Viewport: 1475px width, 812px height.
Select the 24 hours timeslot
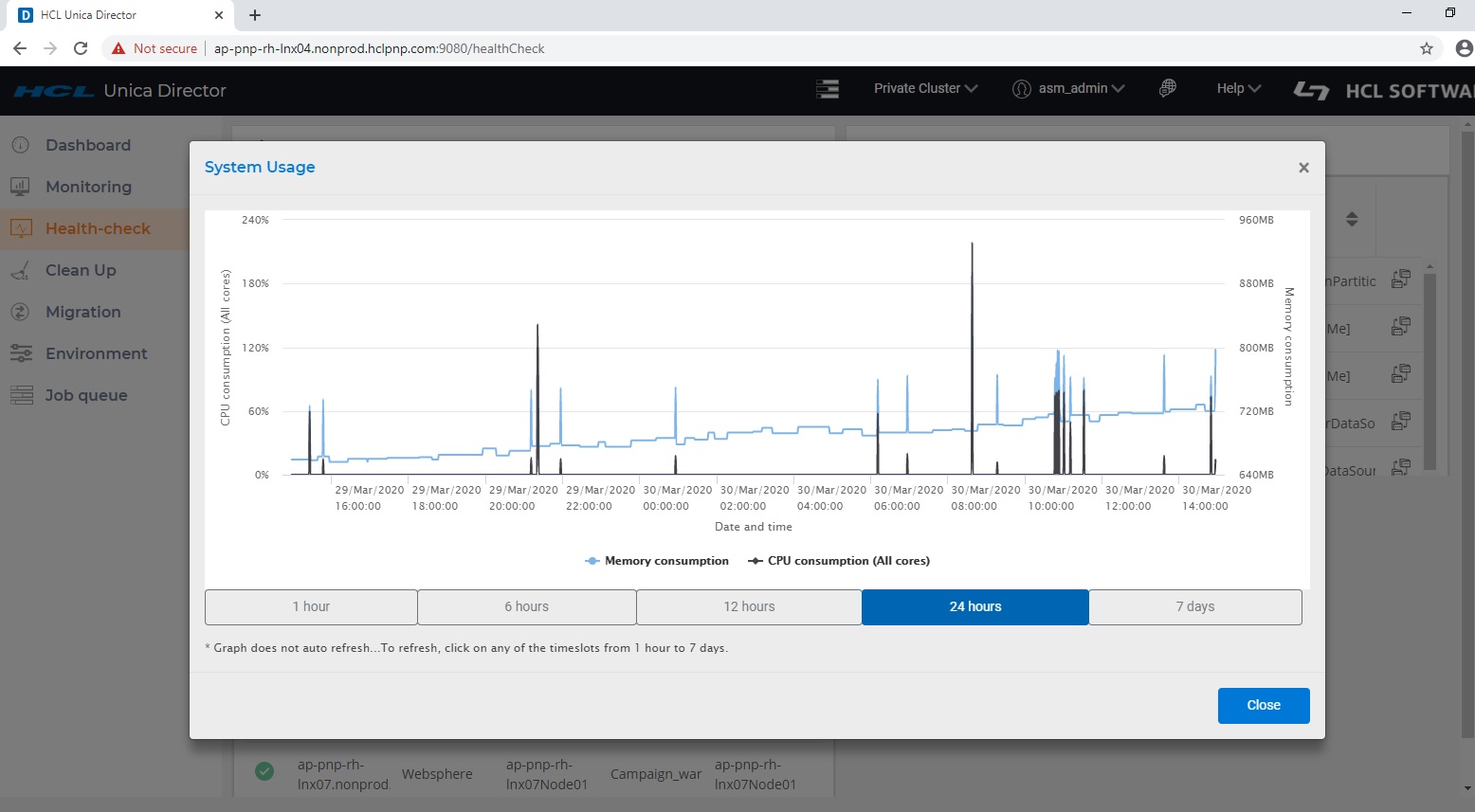coord(974,606)
